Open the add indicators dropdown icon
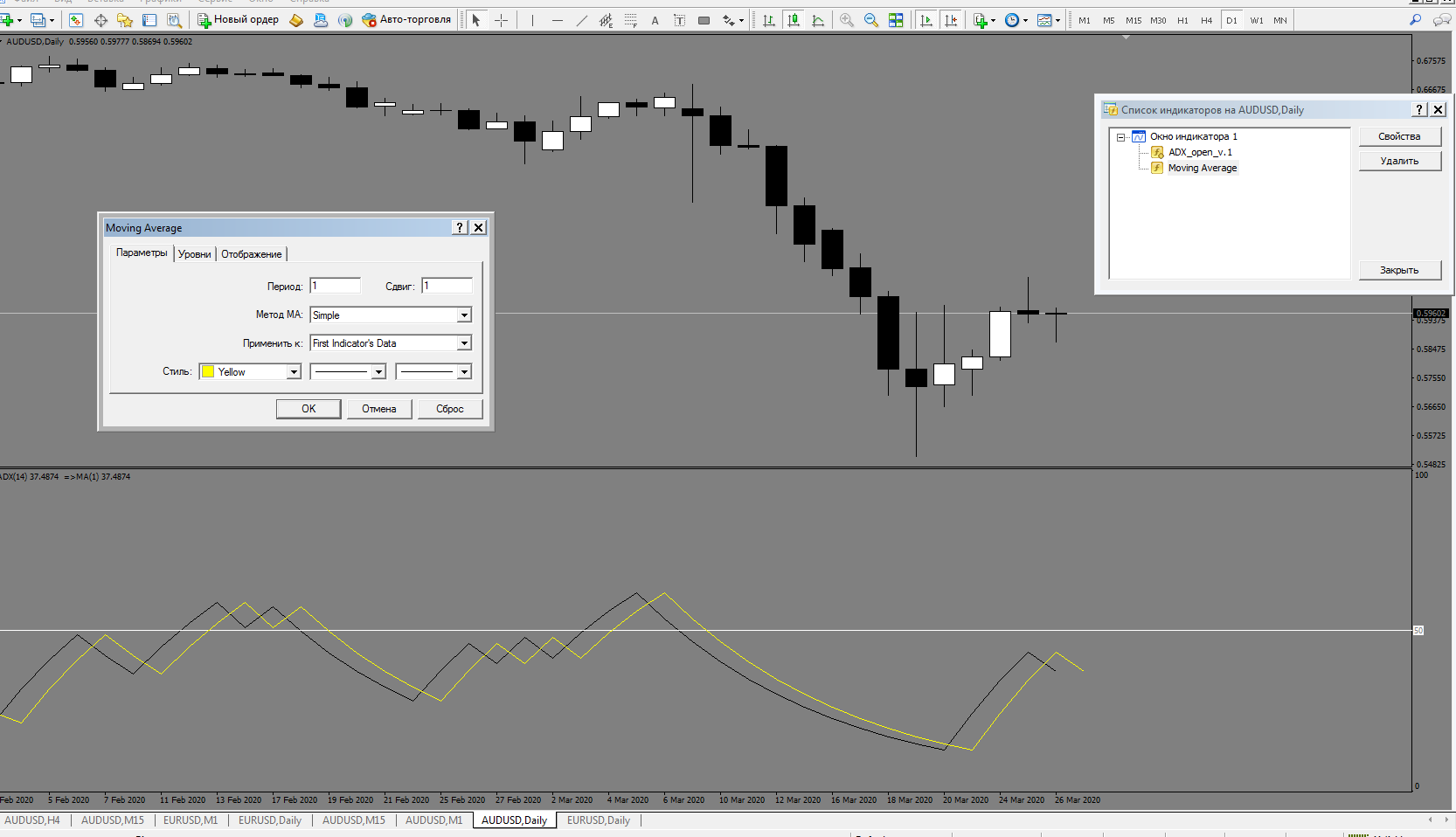The height and width of the screenshot is (837, 1456). coord(984,20)
